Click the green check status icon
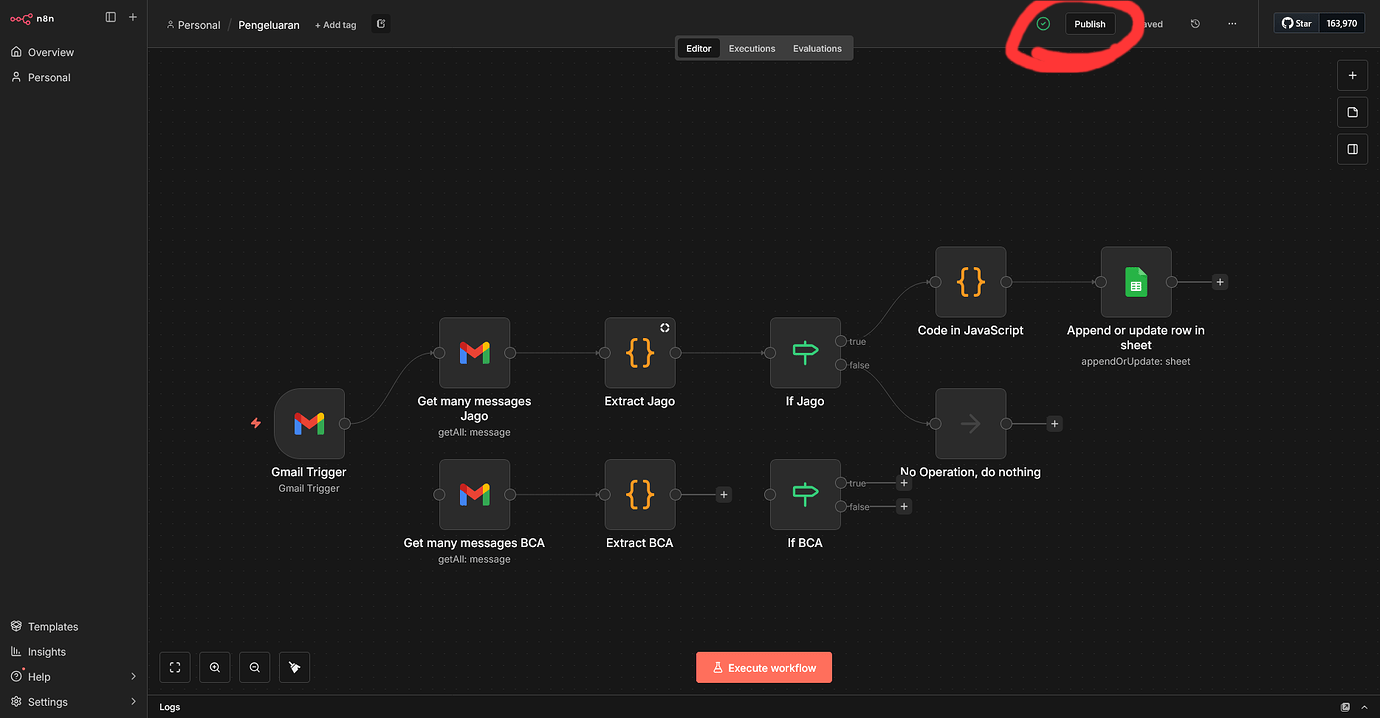 coord(1043,23)
